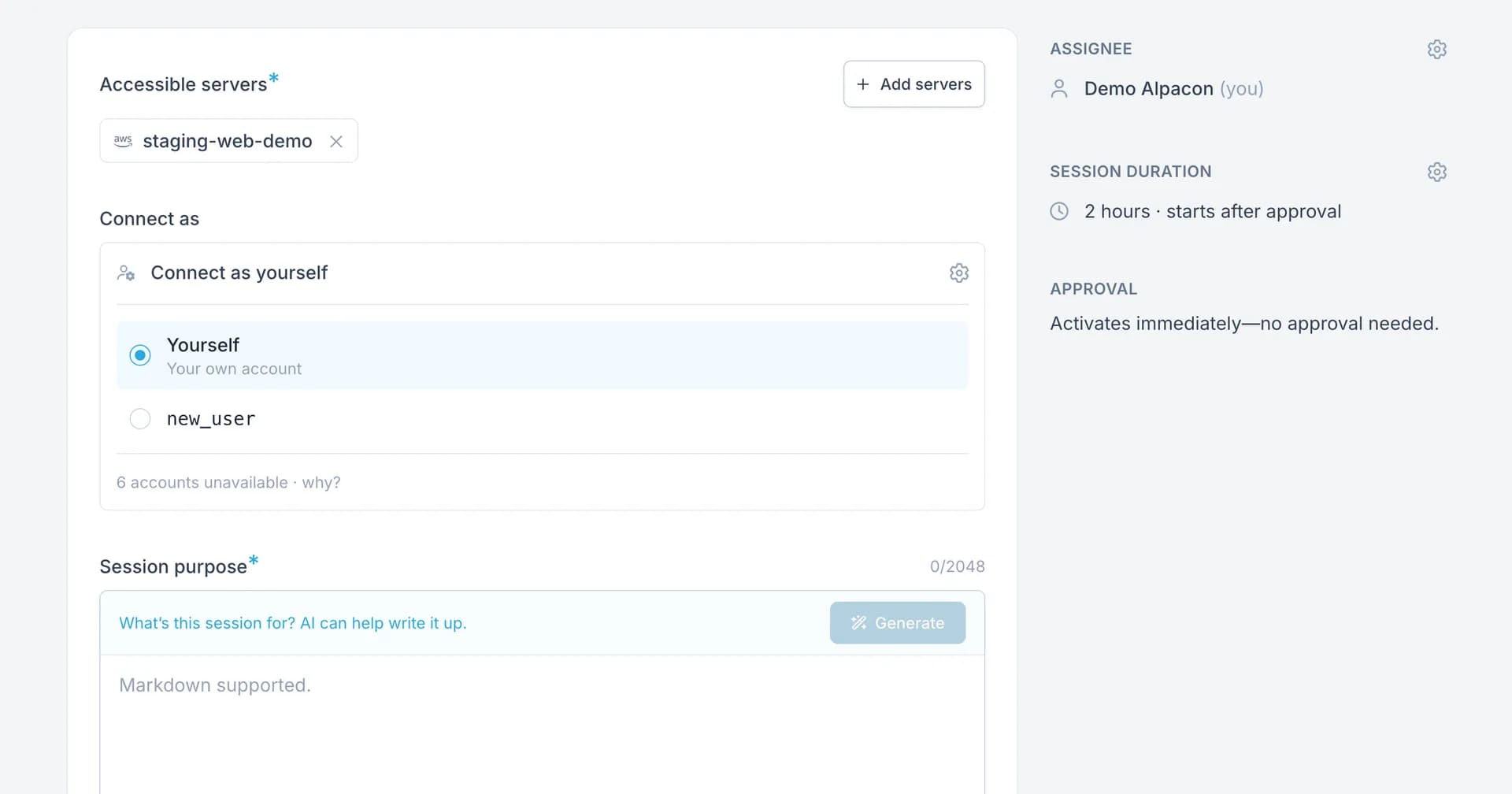Click the '2 hours · starts after approval' text
The image size is (1512, 794).
click(1213, 211)
